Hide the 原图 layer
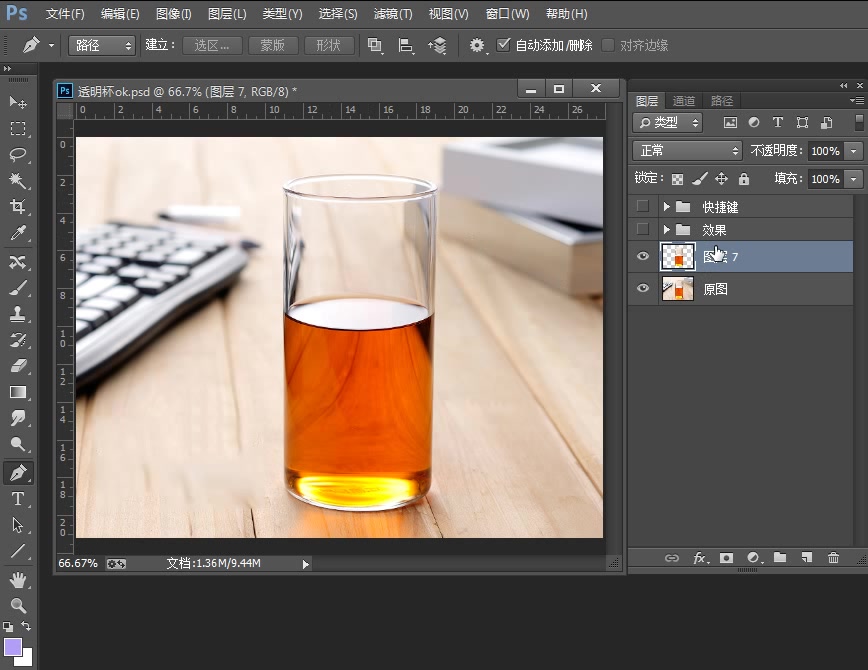This screenshot has height=670, width=868. (x=643, y=289)
